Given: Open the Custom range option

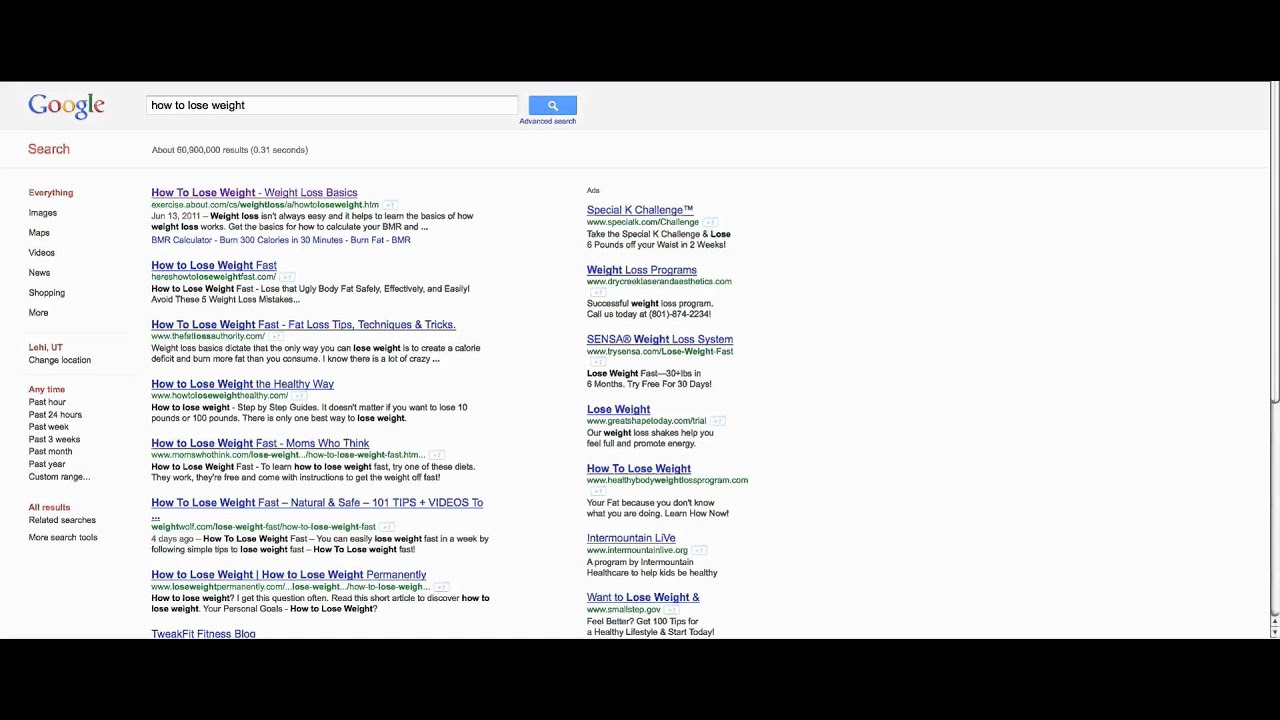Looking at the screenshot, I should click(x=59, y=476).
